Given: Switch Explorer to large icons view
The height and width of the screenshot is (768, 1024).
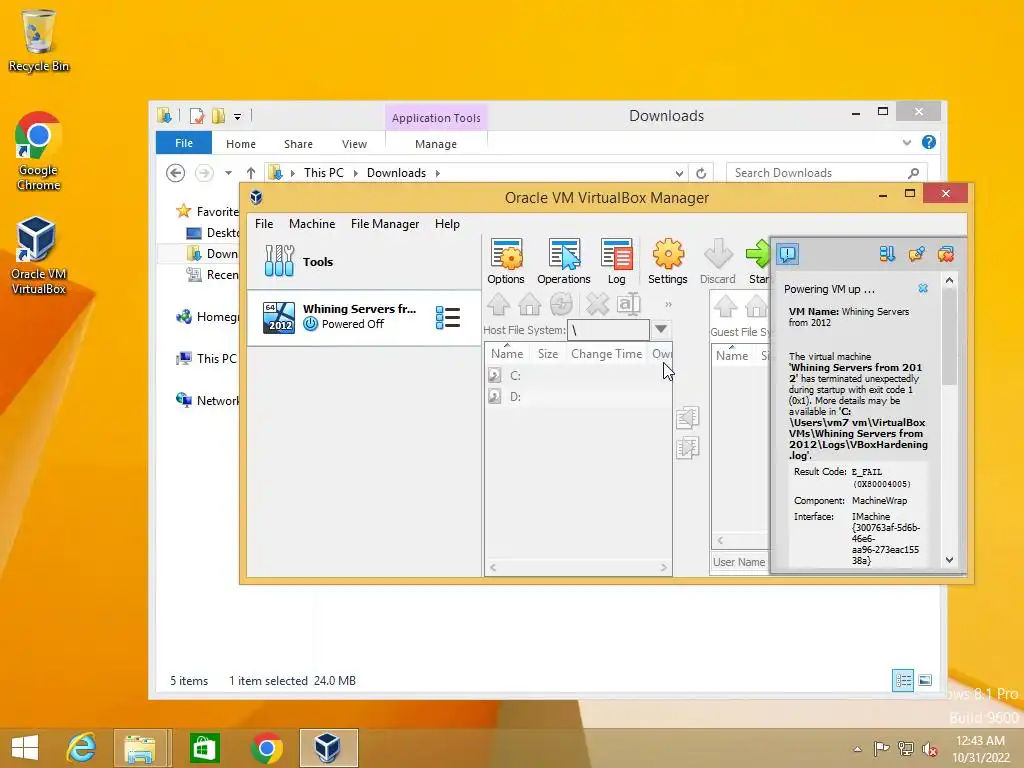Looking at the screenshot, I should click(925, 680).
